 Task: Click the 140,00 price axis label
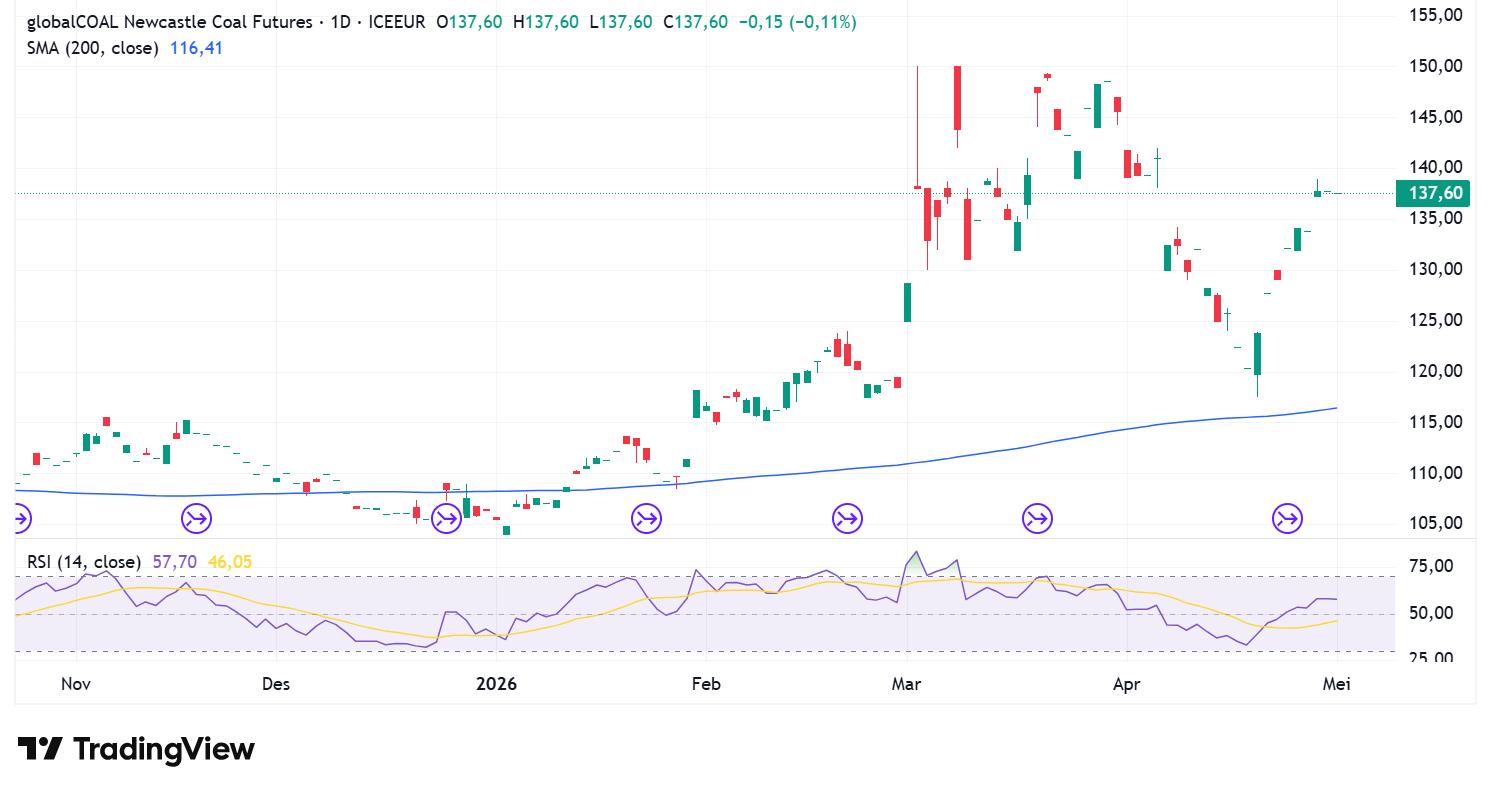coord(1436,167)
